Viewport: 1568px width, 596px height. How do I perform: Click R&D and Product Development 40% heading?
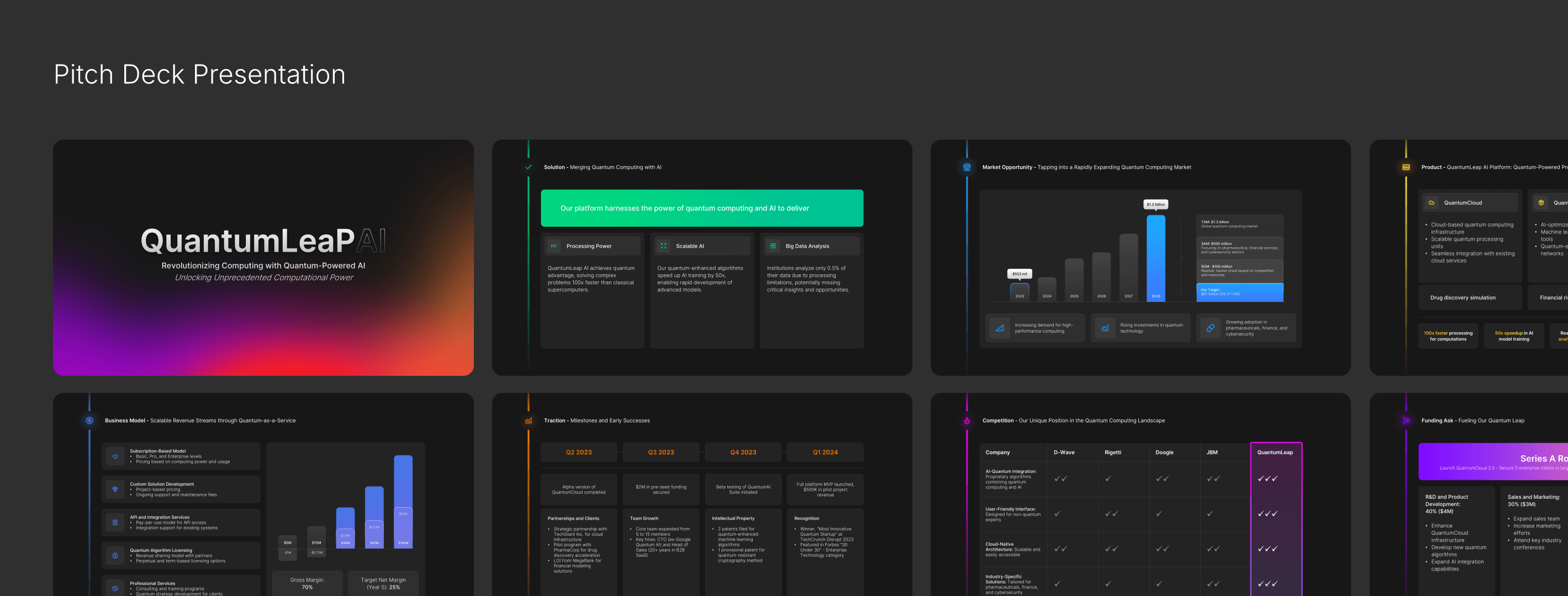click(1447, 504)
